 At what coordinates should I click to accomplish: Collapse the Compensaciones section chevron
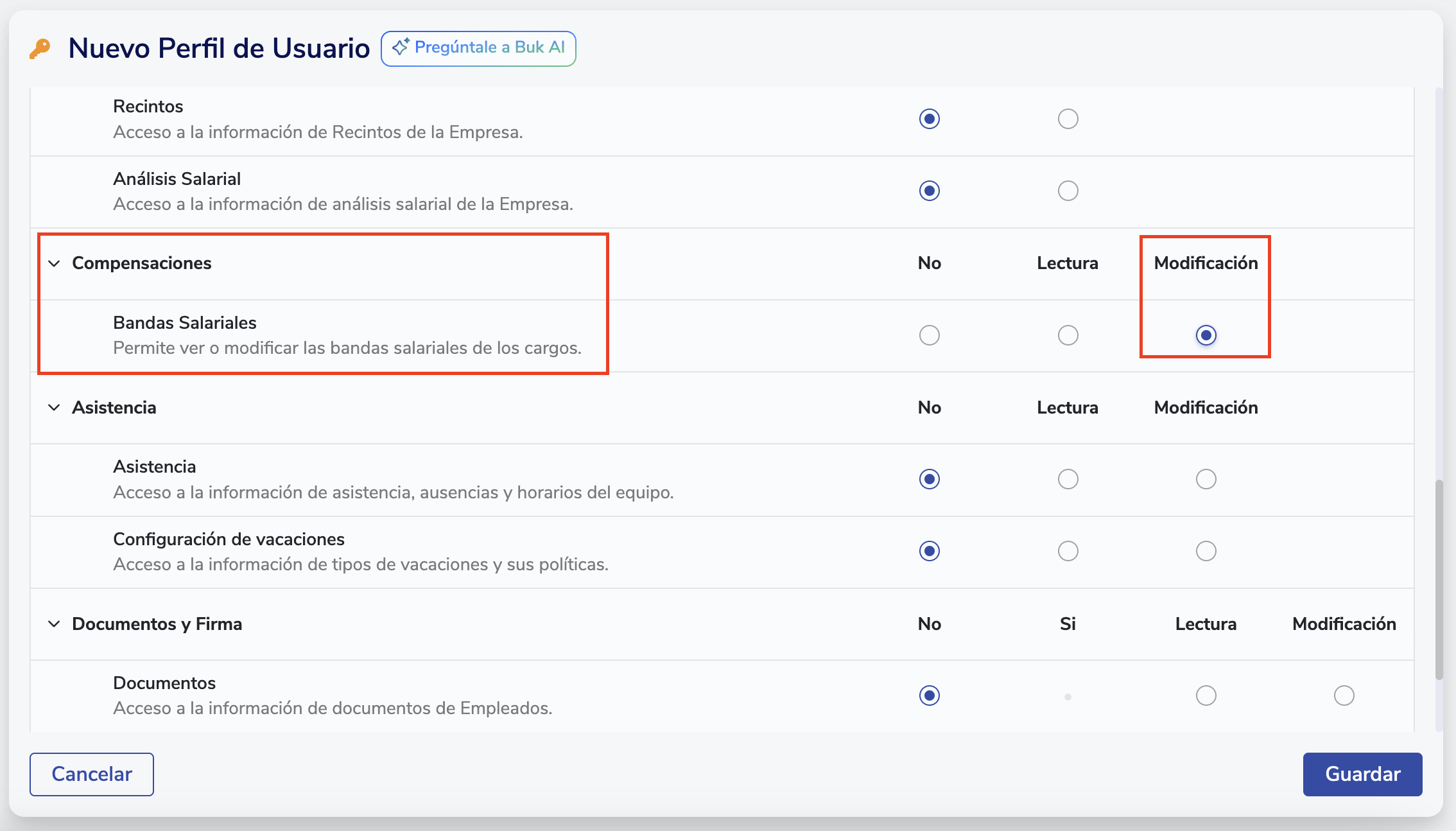click(55, 263)
